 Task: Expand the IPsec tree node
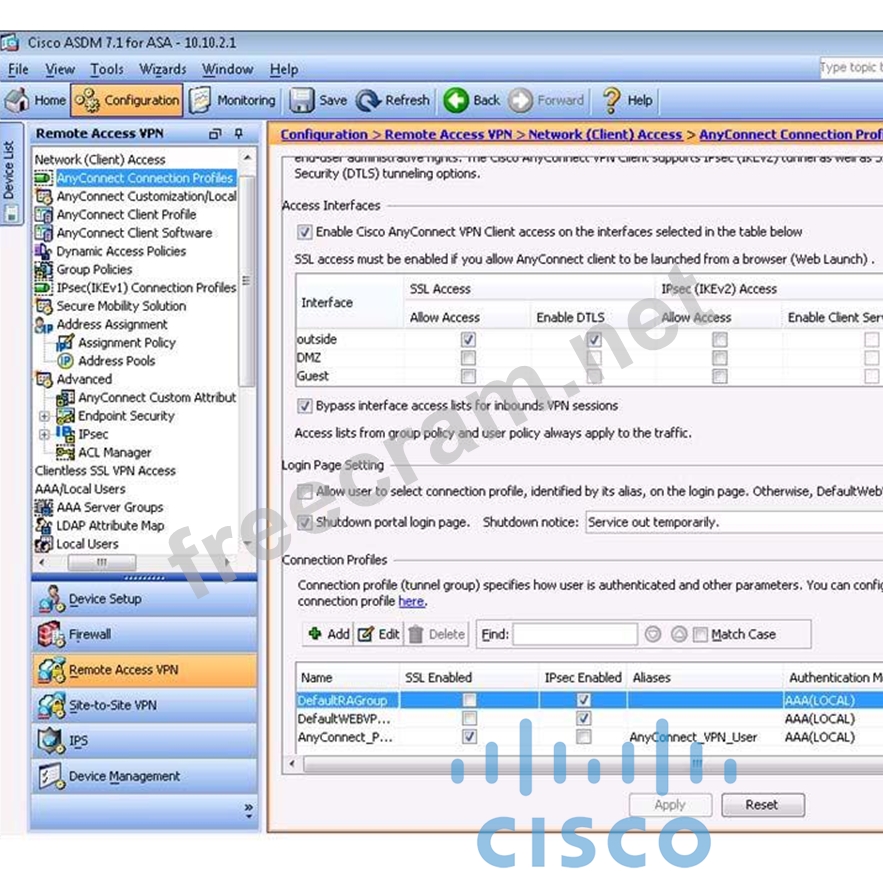coord(44,434)
